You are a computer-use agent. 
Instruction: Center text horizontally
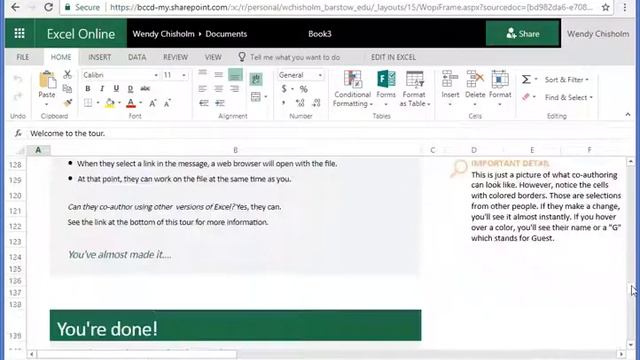219,89
